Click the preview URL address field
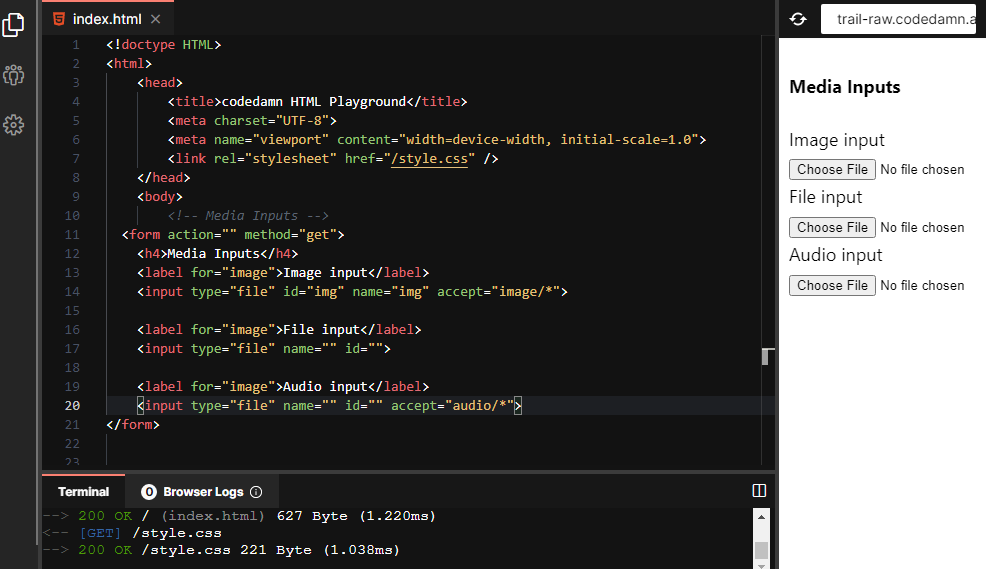Image resolution: width=986 pixels, height=569 pixels. click(898, 19)
